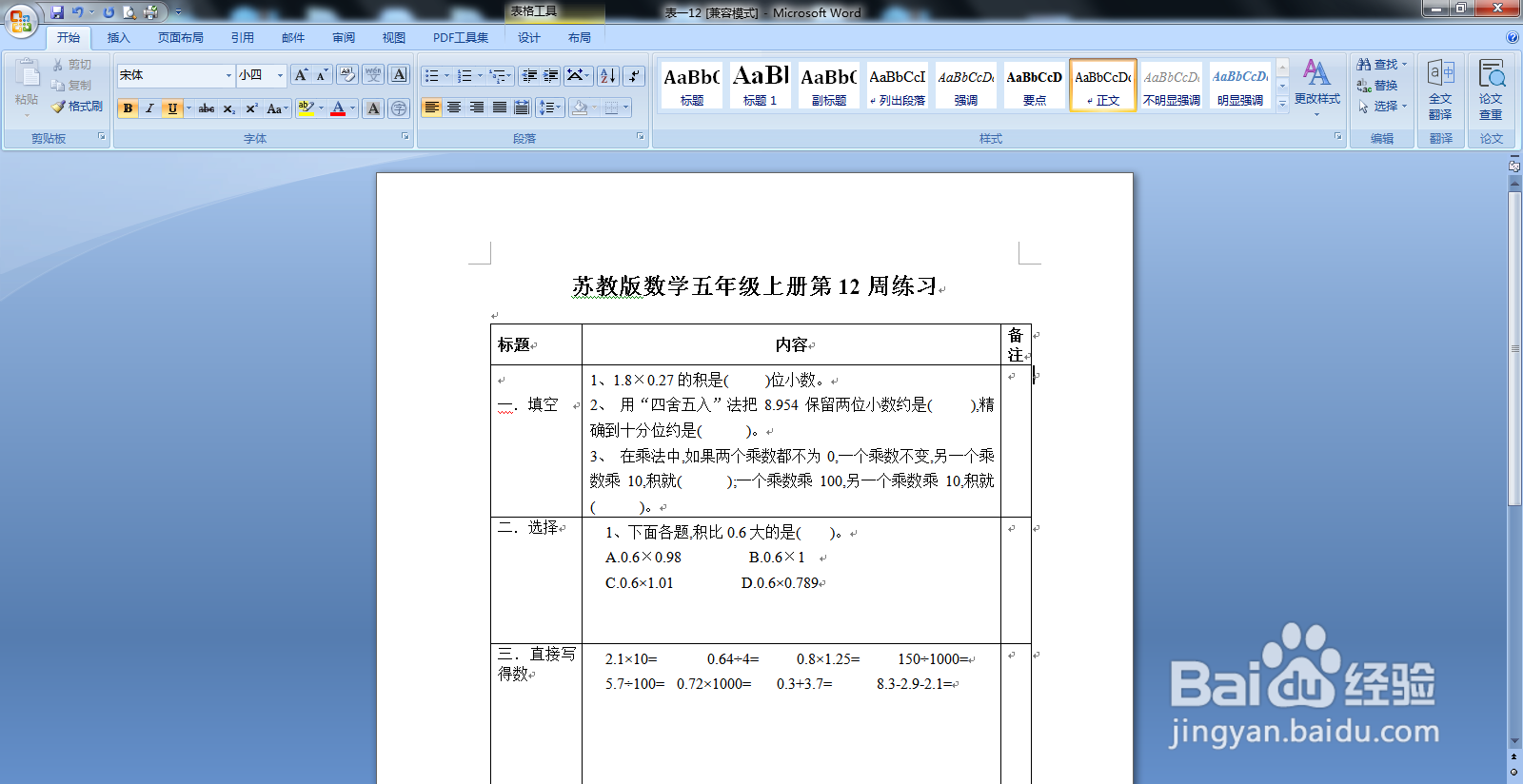Apply the 副标题 style
Screen dimensions: 1523x784
pyautogui.click(x=829, y=86)
